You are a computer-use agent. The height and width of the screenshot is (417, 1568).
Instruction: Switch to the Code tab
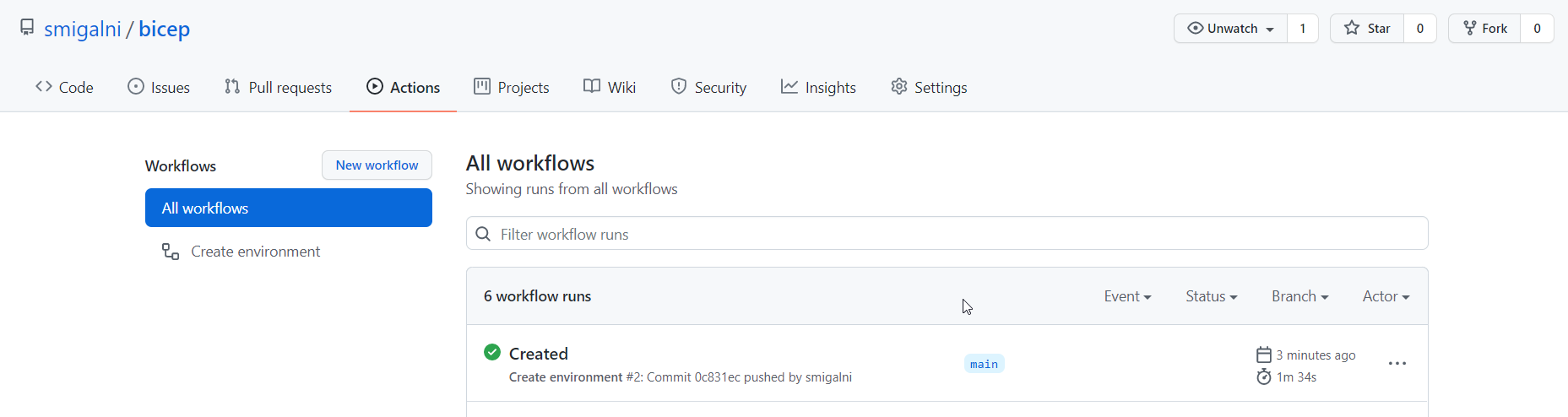64,87
